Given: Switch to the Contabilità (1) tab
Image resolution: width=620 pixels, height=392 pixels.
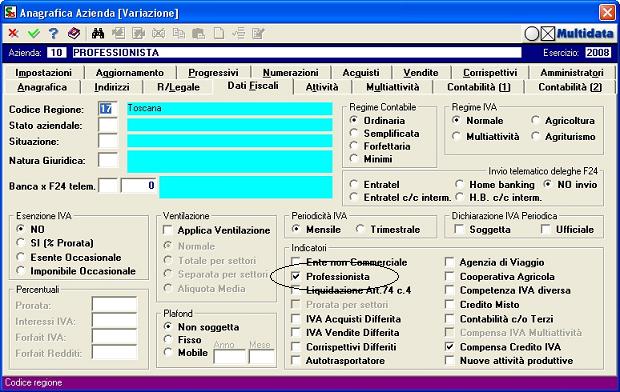Looking at the screenshot, I should (x=478, y=87).
